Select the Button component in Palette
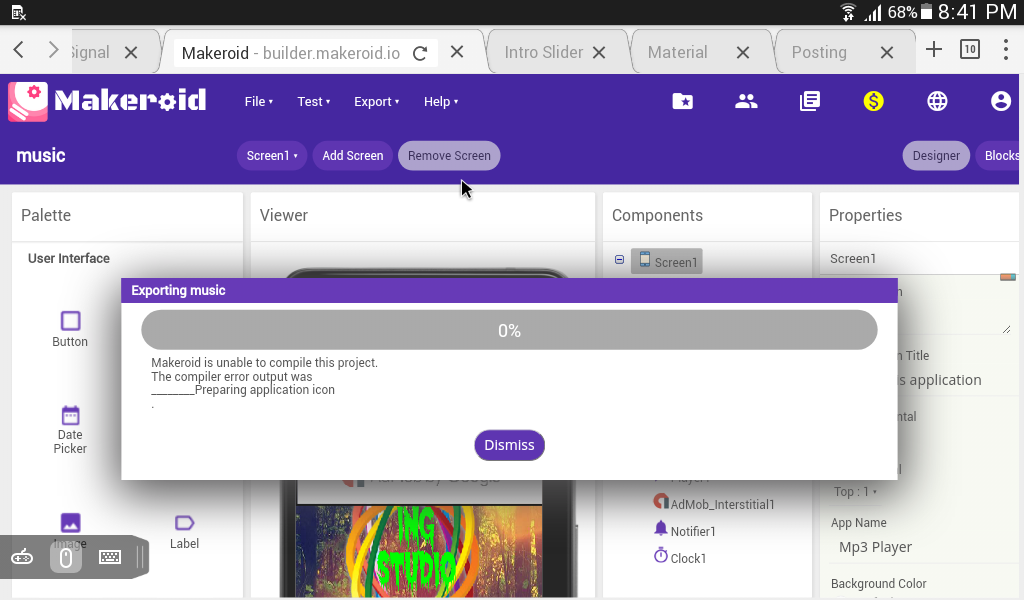The width and height of the screenshot is (1024, 600). pos(70,328)
